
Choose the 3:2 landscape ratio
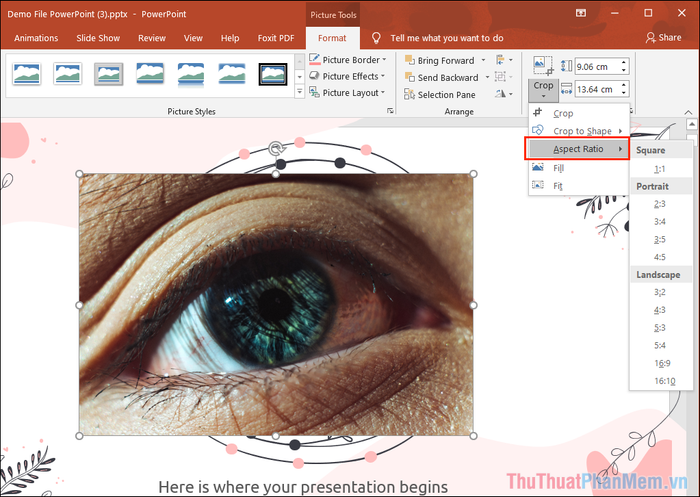(x=660, y=292)
